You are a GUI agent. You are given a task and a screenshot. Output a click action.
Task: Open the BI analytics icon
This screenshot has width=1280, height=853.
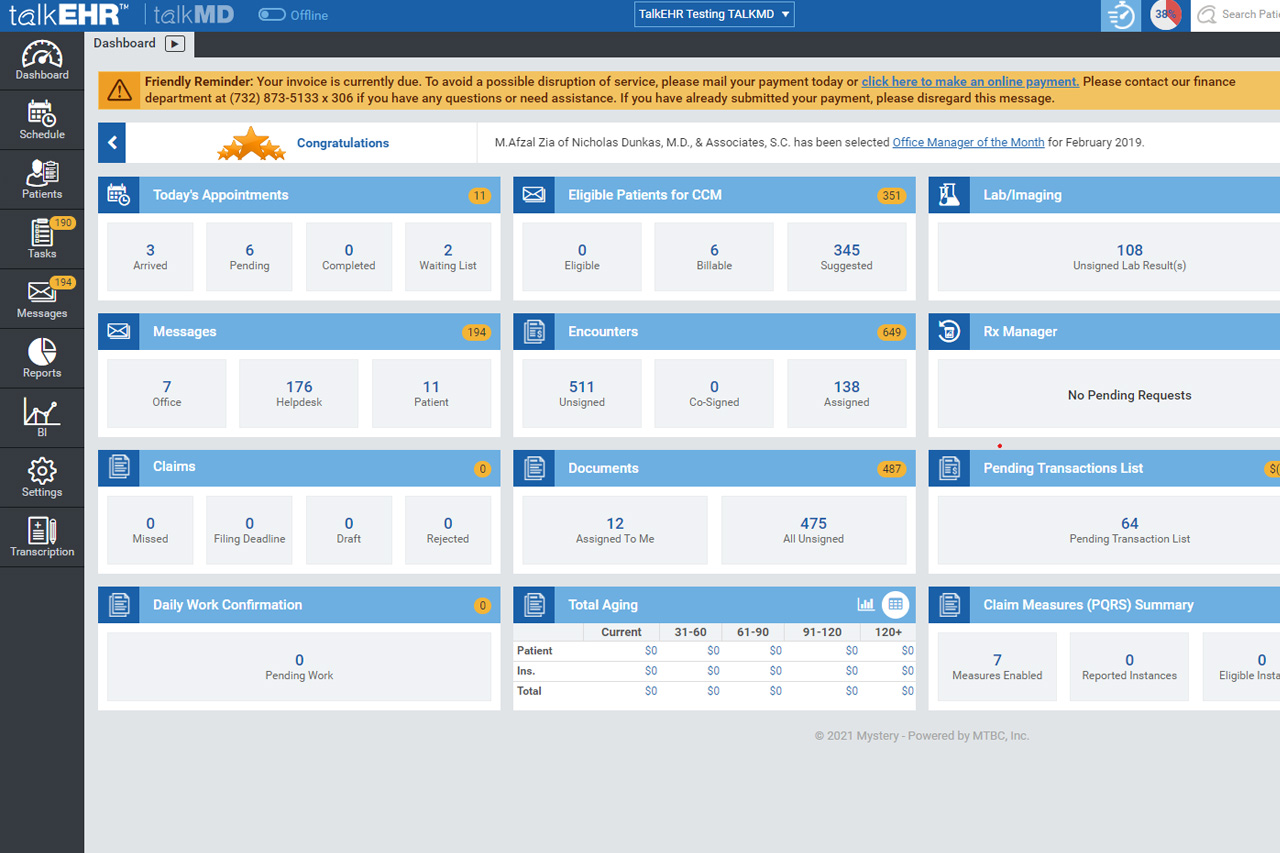coord(42,418)
